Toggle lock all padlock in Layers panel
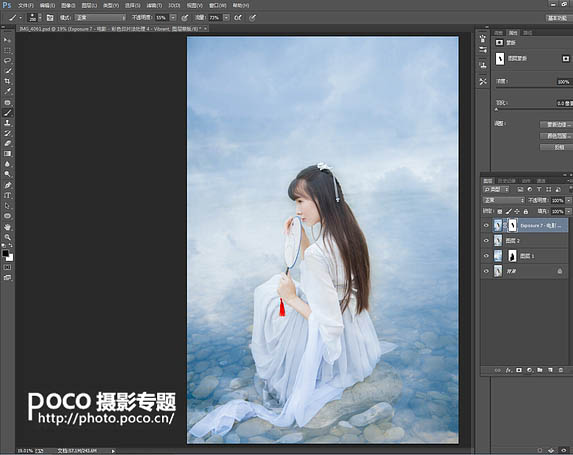This screenshot has height=455, width=573. coord(525,211)
